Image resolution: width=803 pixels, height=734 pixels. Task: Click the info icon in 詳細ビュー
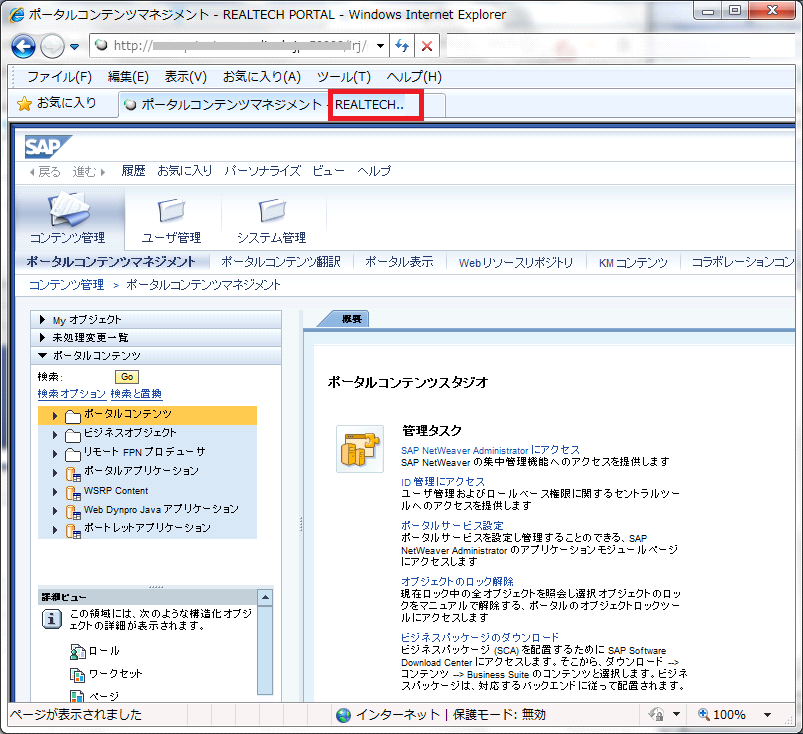(x=52, y=619)
